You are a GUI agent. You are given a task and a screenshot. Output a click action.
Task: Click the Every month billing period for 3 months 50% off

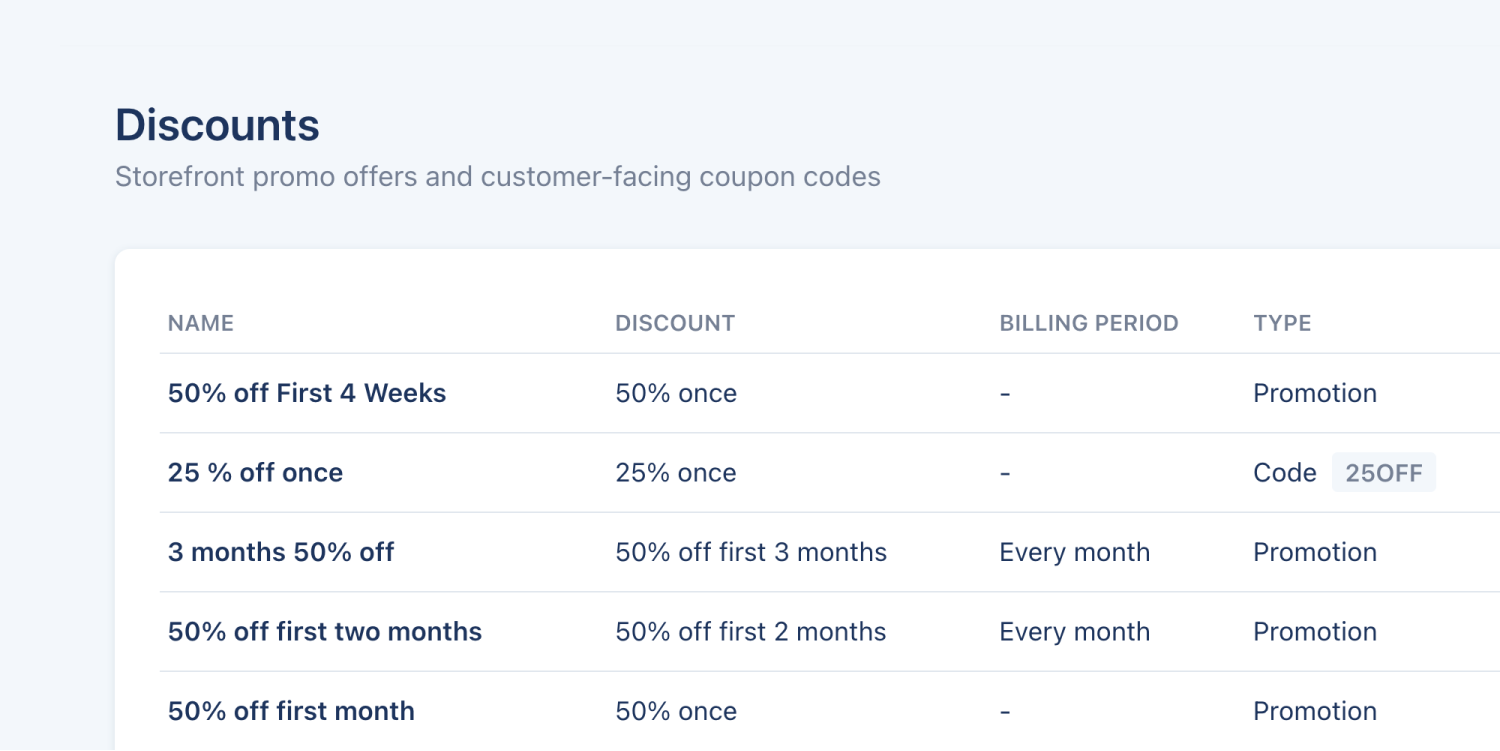1074,551
